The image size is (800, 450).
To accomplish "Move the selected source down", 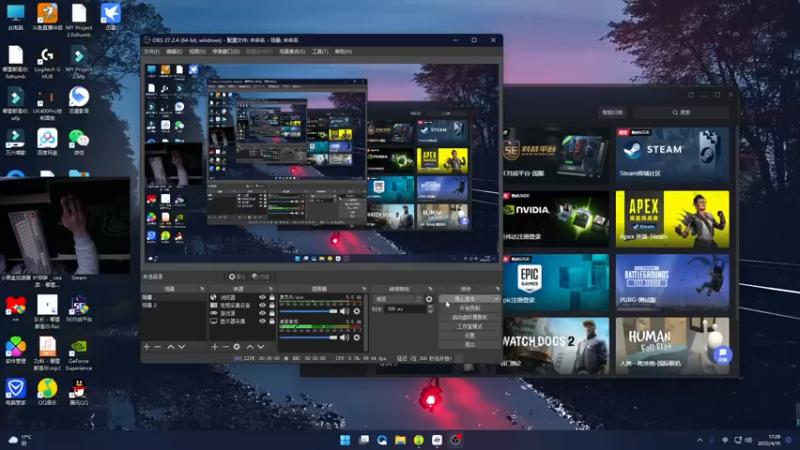I will [x=261, y=347].
